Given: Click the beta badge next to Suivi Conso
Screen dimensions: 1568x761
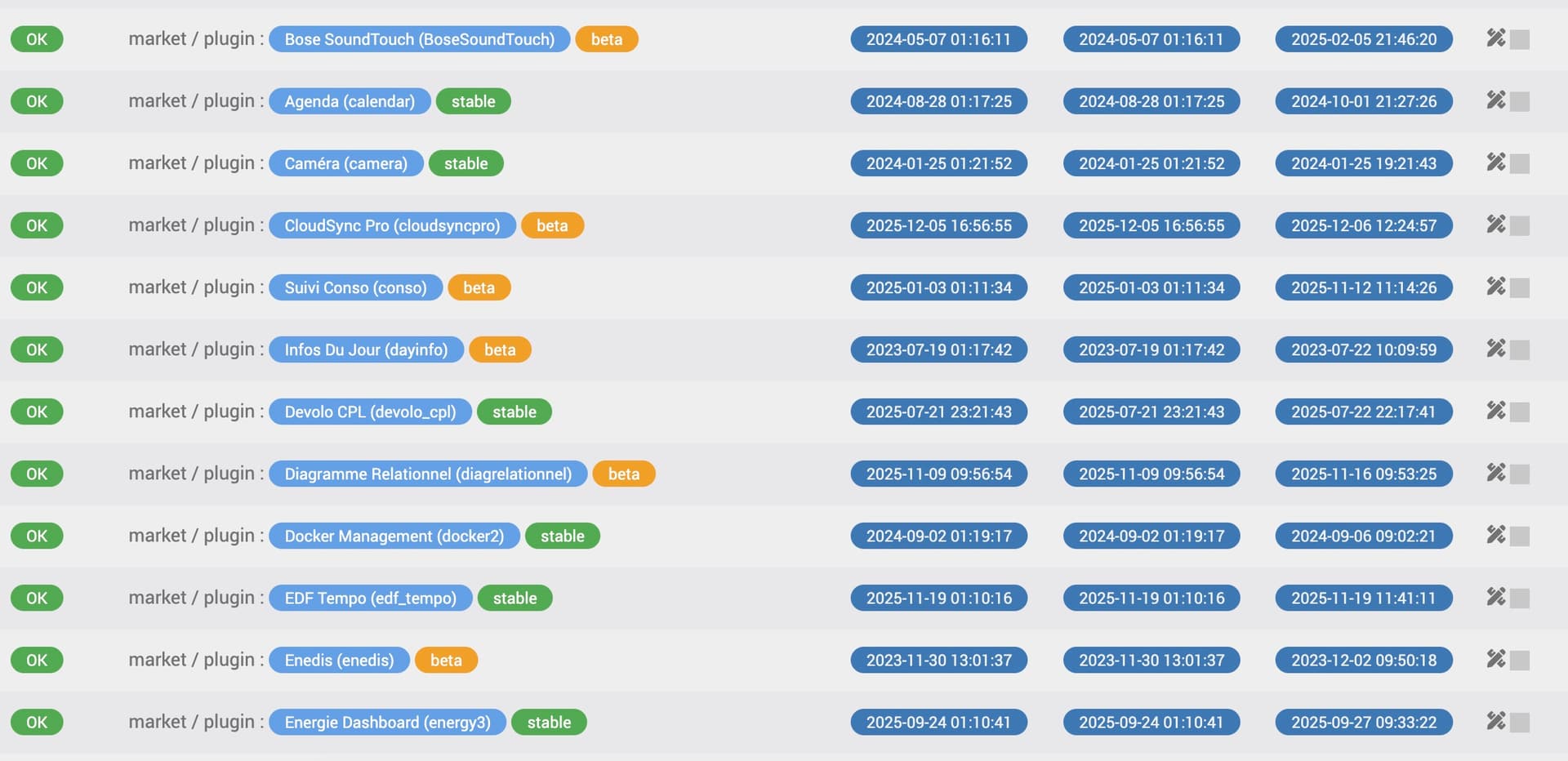Looking at the screenshot, I should pos(479,287).
